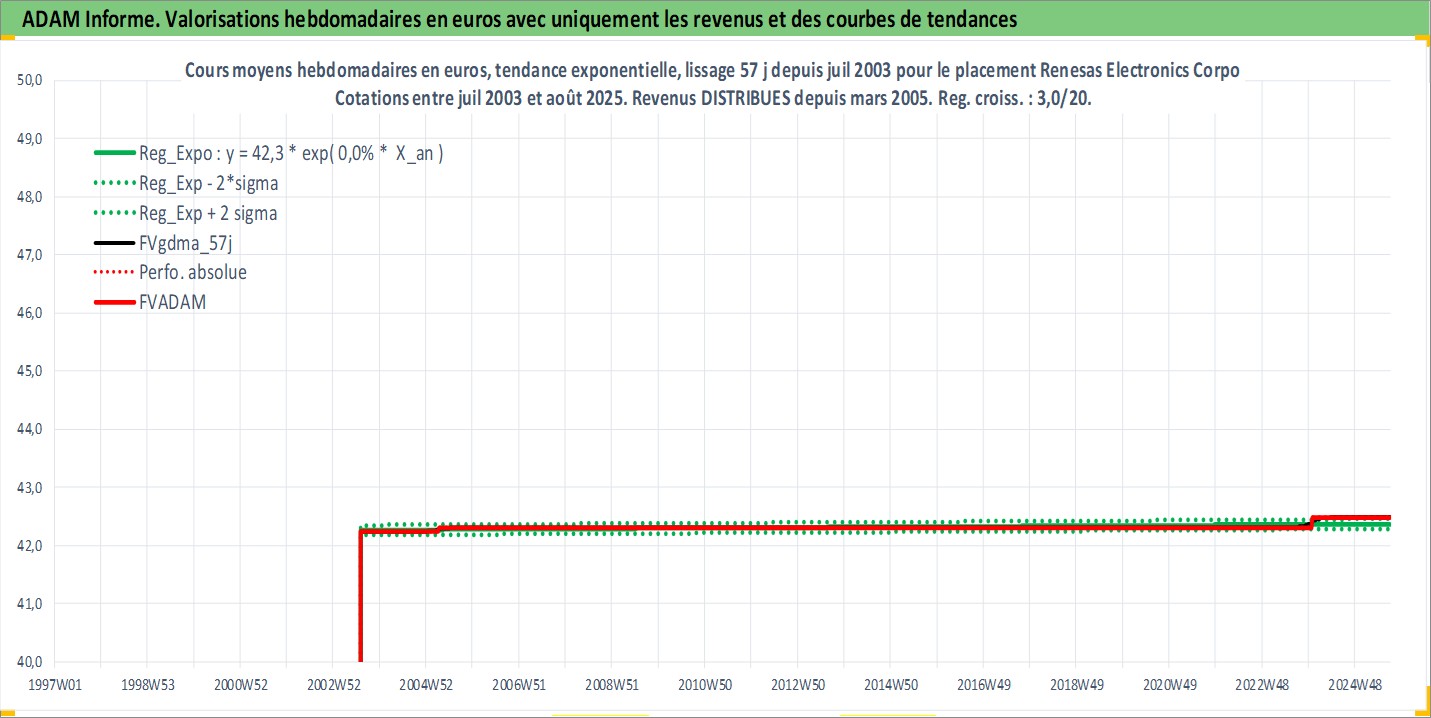Click the x-axis label 2008W51
Viewport: 1431px width, 718px height.
click(611, 685)
